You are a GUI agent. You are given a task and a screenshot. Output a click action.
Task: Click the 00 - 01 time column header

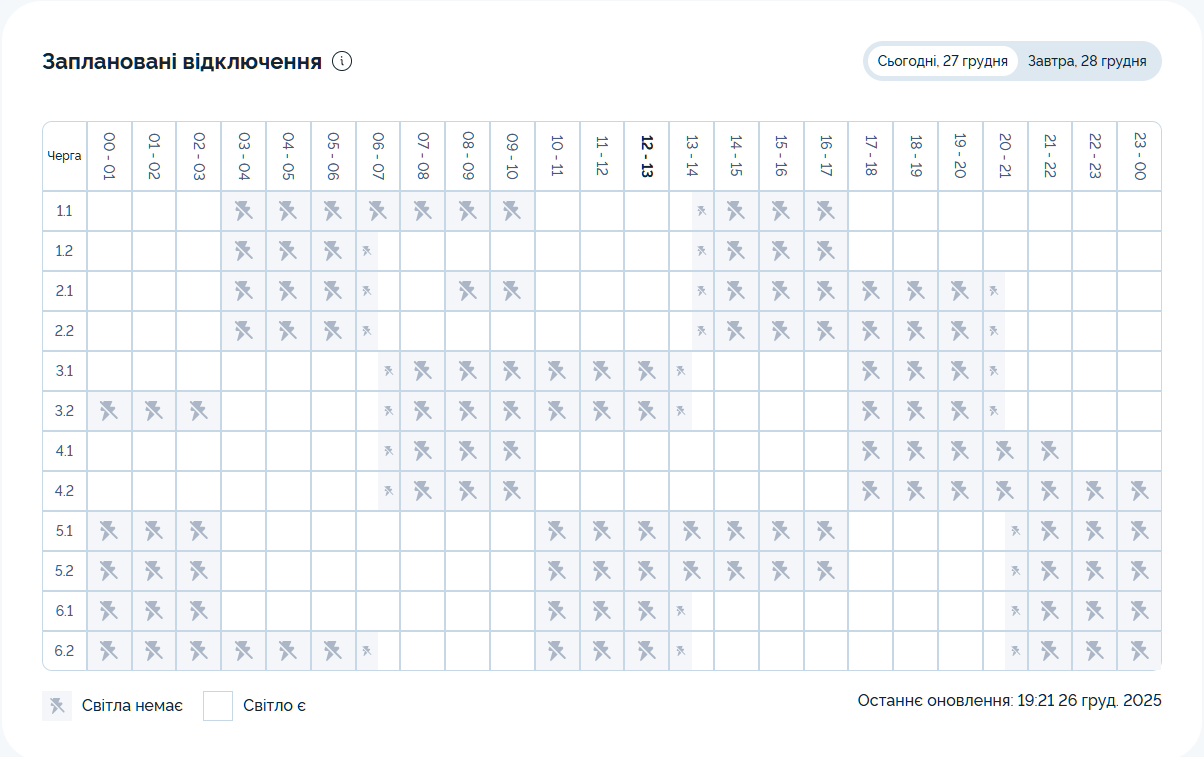point(109,156)
